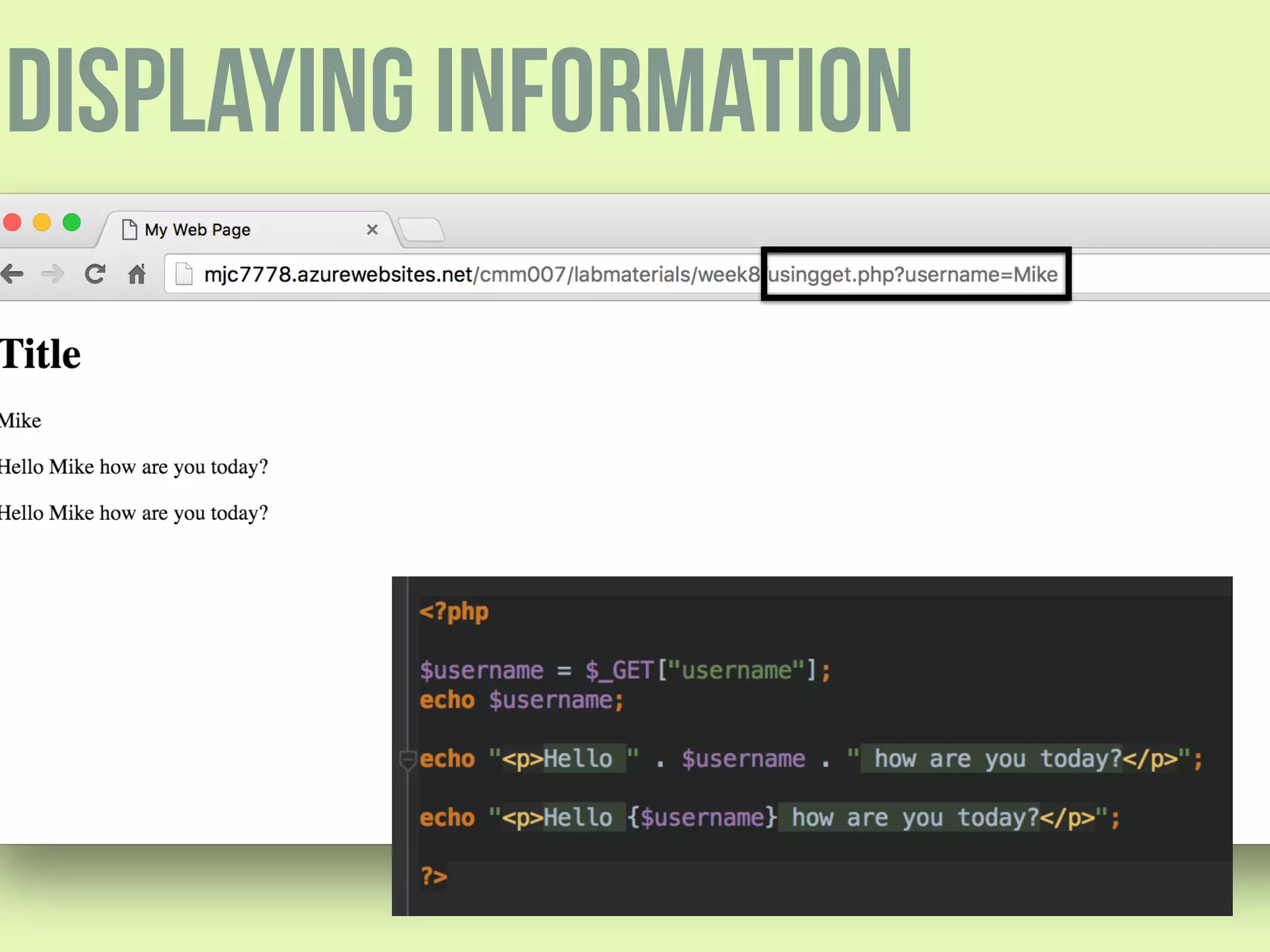The height and width of the screenshot is (952, 1270).
Task: Click favicon on My Web Page tab
Action: [129, 229]
